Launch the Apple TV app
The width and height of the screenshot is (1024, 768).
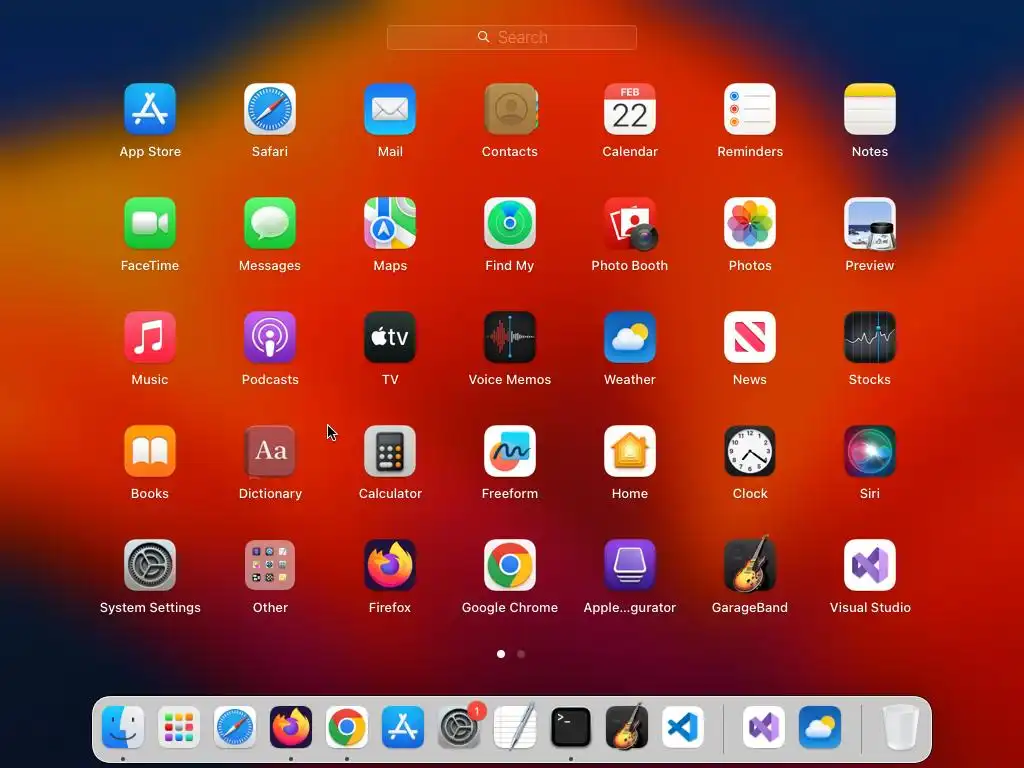coord(390,337)
